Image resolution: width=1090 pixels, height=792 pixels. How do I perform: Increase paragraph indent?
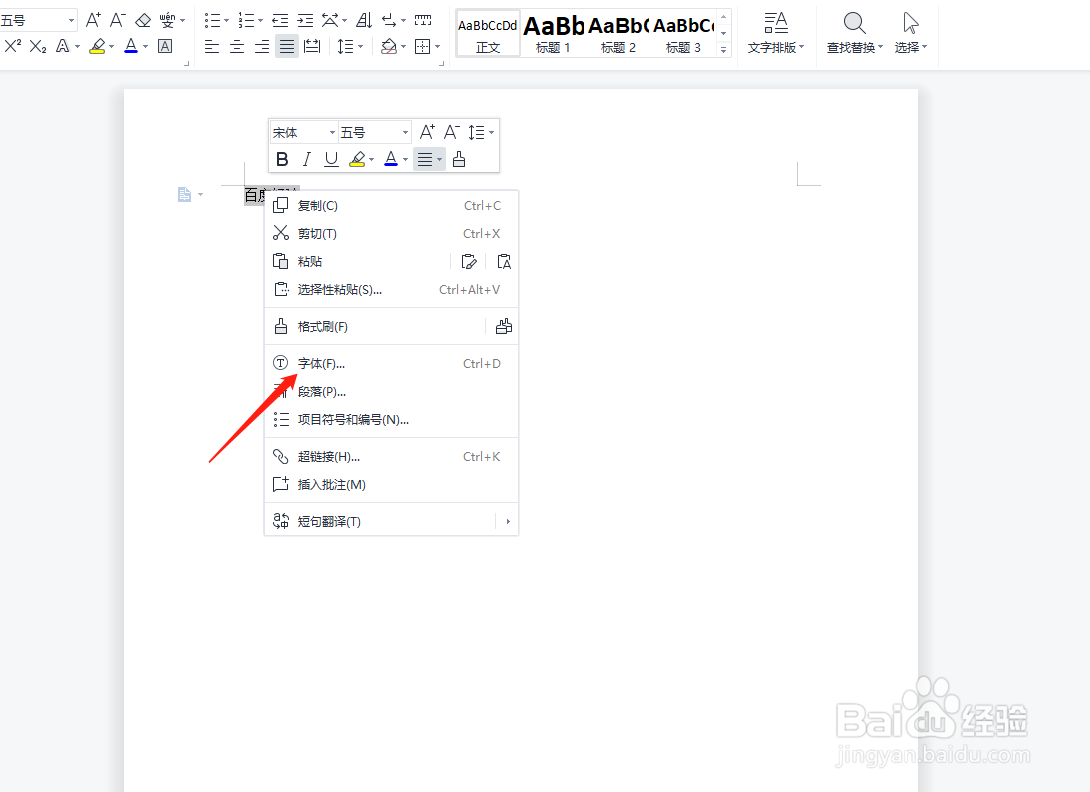click(305, 20)
